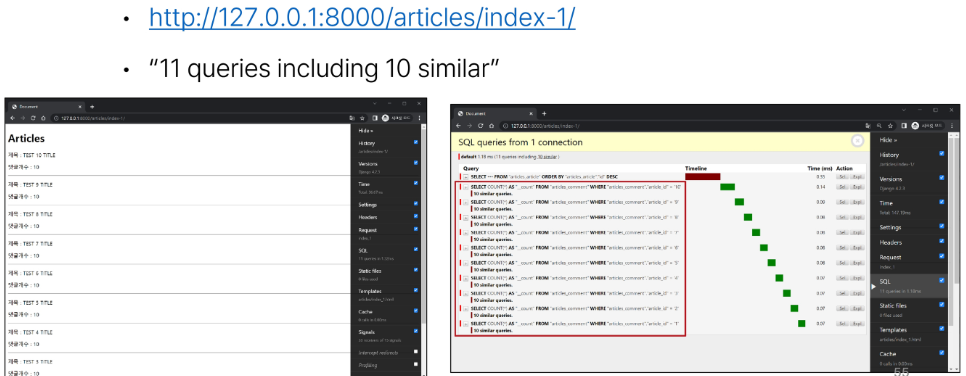
Task: Hide the left debug toolbar via Hide »
Action: pyautogui.click(x=367, y=131)
